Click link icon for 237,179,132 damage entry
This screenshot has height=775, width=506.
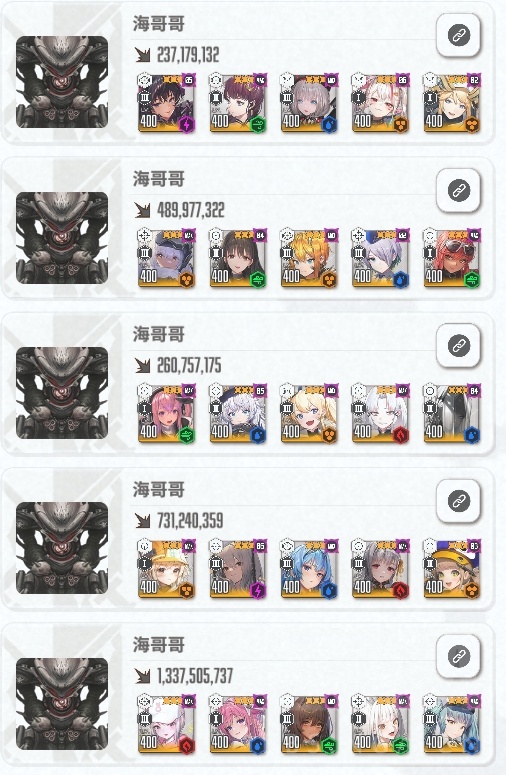(458, 35)
